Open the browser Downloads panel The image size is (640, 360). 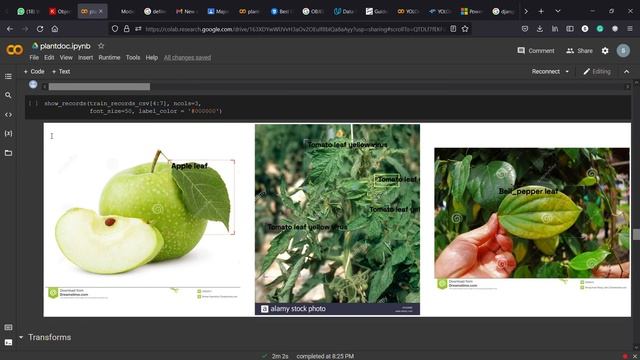click(x=540, y=29)
